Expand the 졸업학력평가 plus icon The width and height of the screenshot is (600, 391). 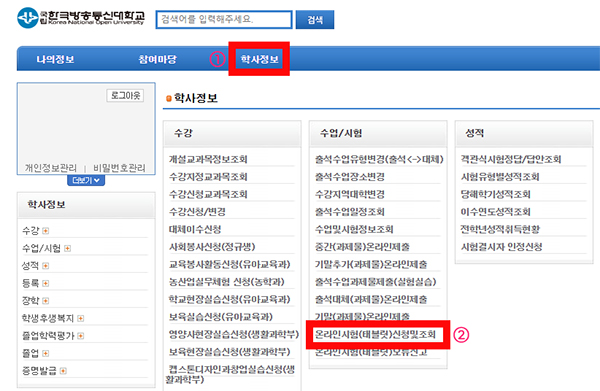click(80, 336)
